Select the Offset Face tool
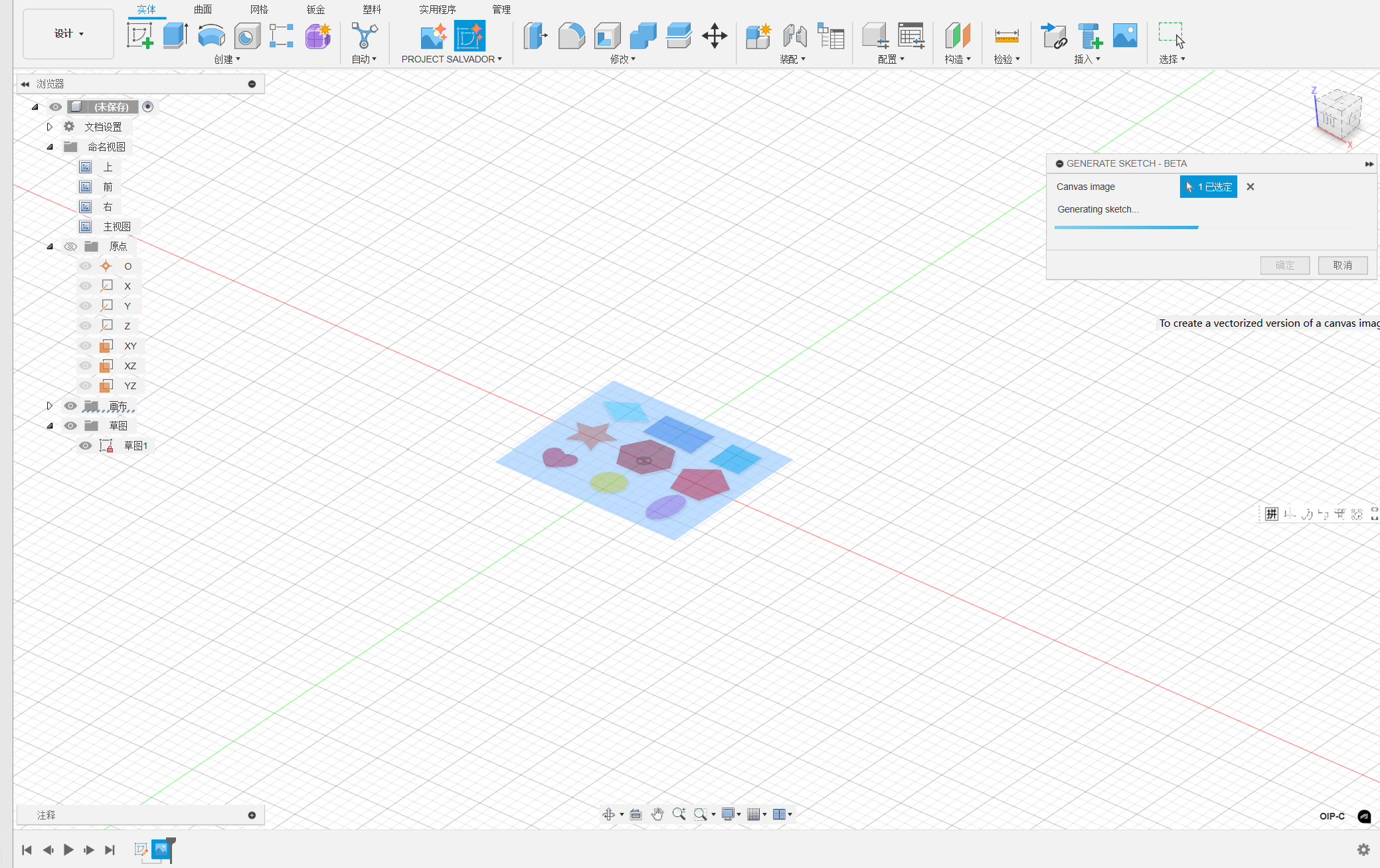The width and height of the screenshot is (1380, 868). 679,36
